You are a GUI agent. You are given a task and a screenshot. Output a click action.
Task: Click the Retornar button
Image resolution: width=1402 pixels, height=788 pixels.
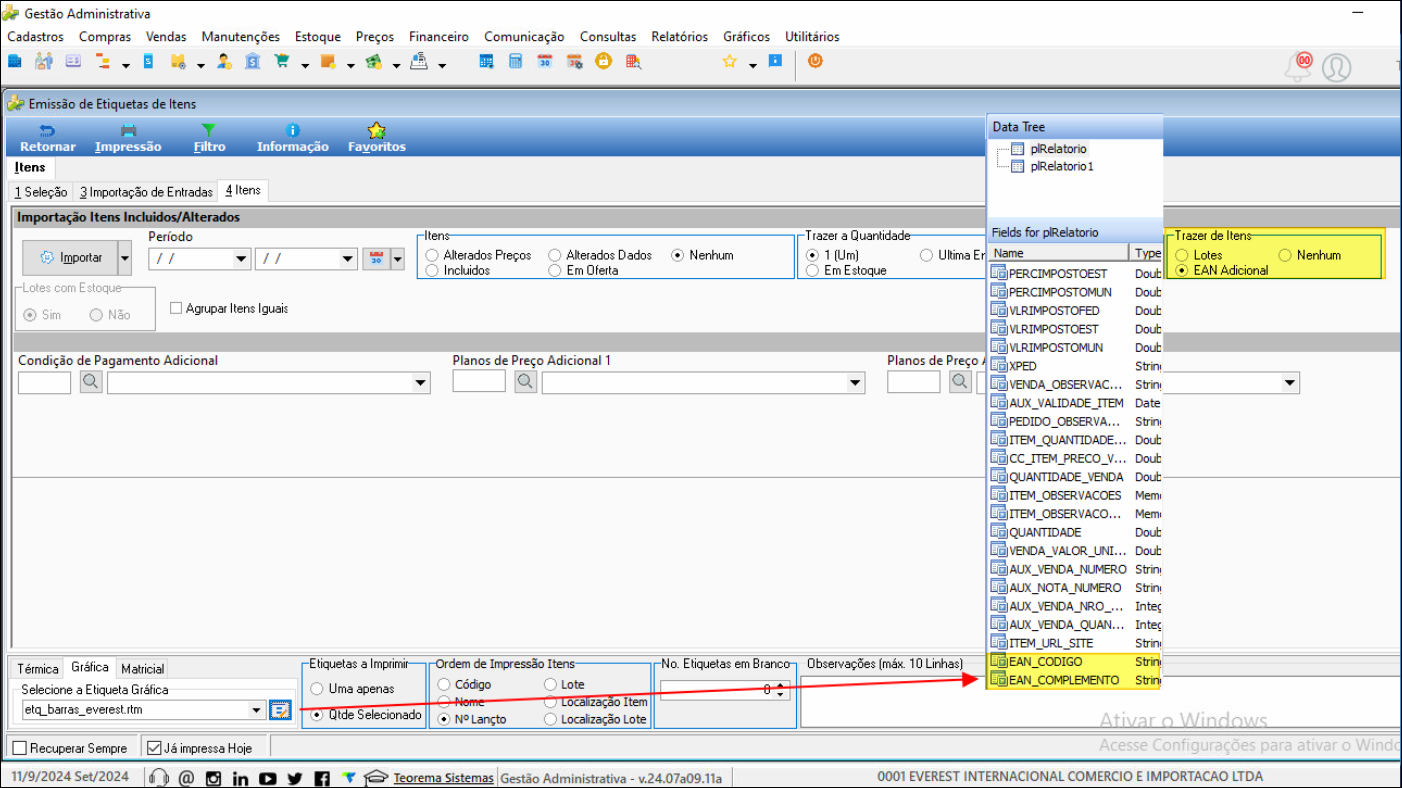point(47,138)
